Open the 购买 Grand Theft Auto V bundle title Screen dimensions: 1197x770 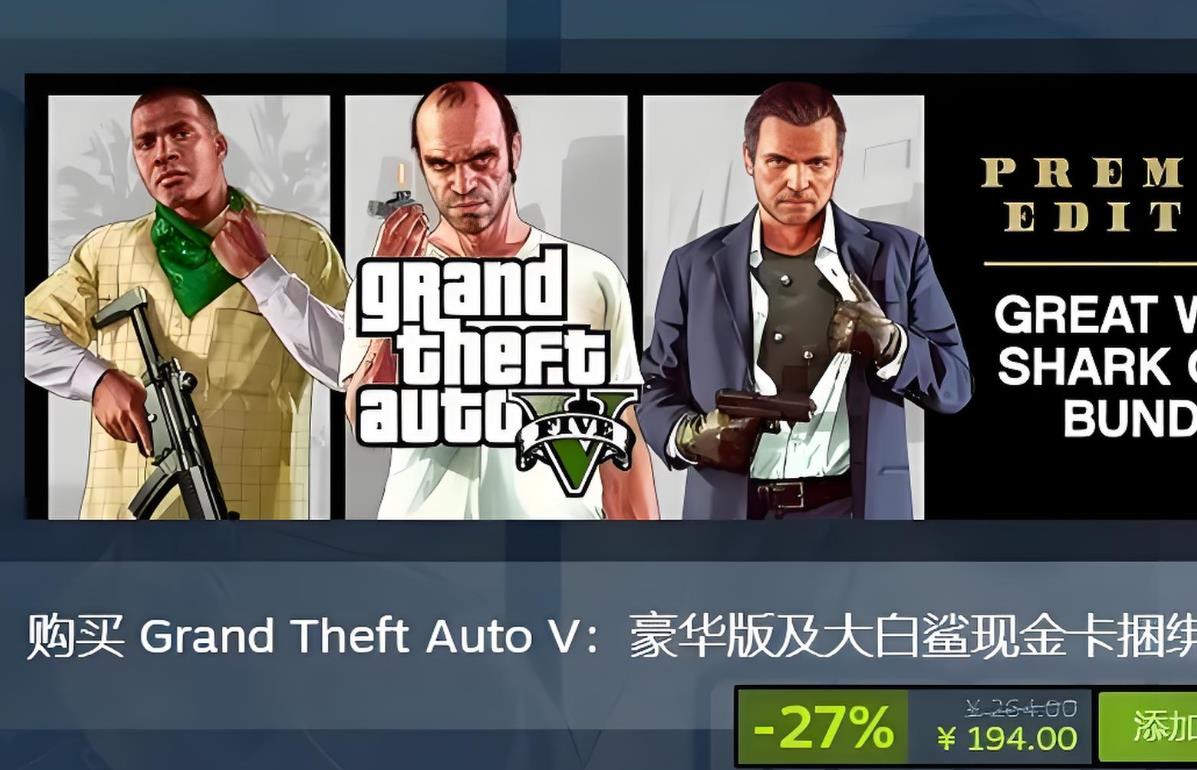pos(611,636)
